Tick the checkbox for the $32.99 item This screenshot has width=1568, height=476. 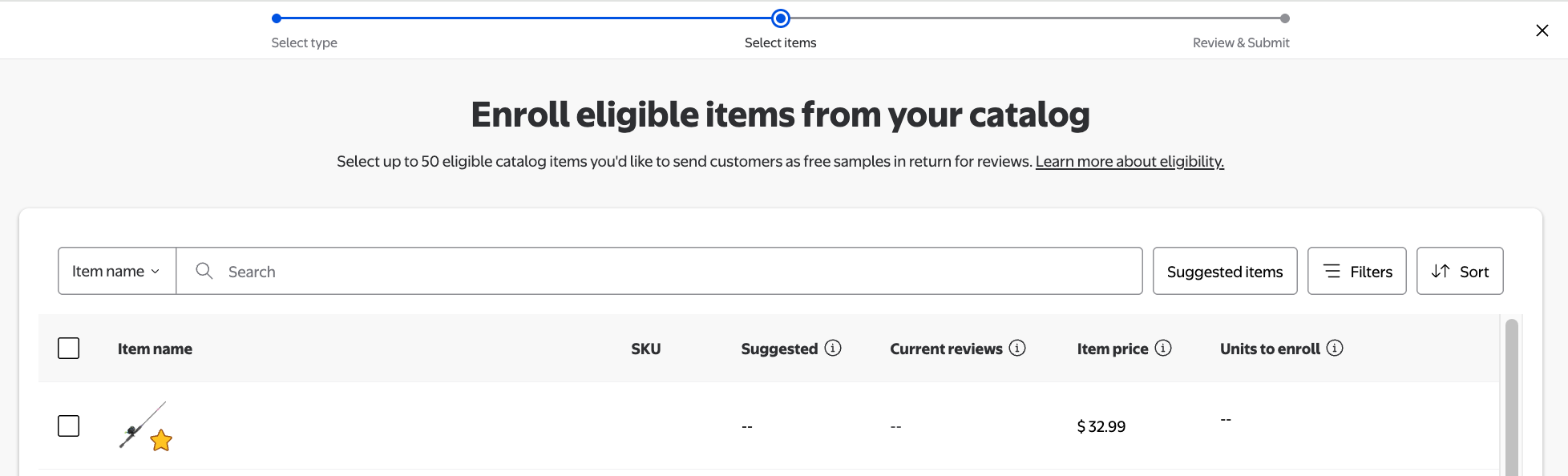69,426
